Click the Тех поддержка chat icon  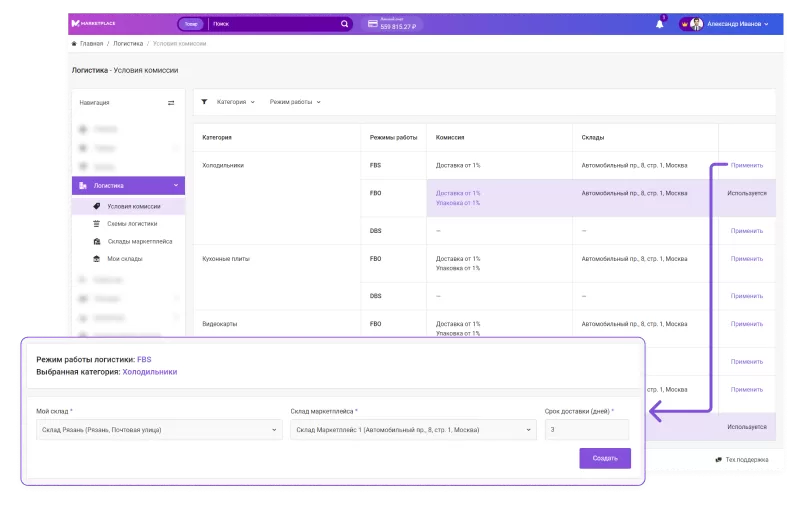point(719,460)
